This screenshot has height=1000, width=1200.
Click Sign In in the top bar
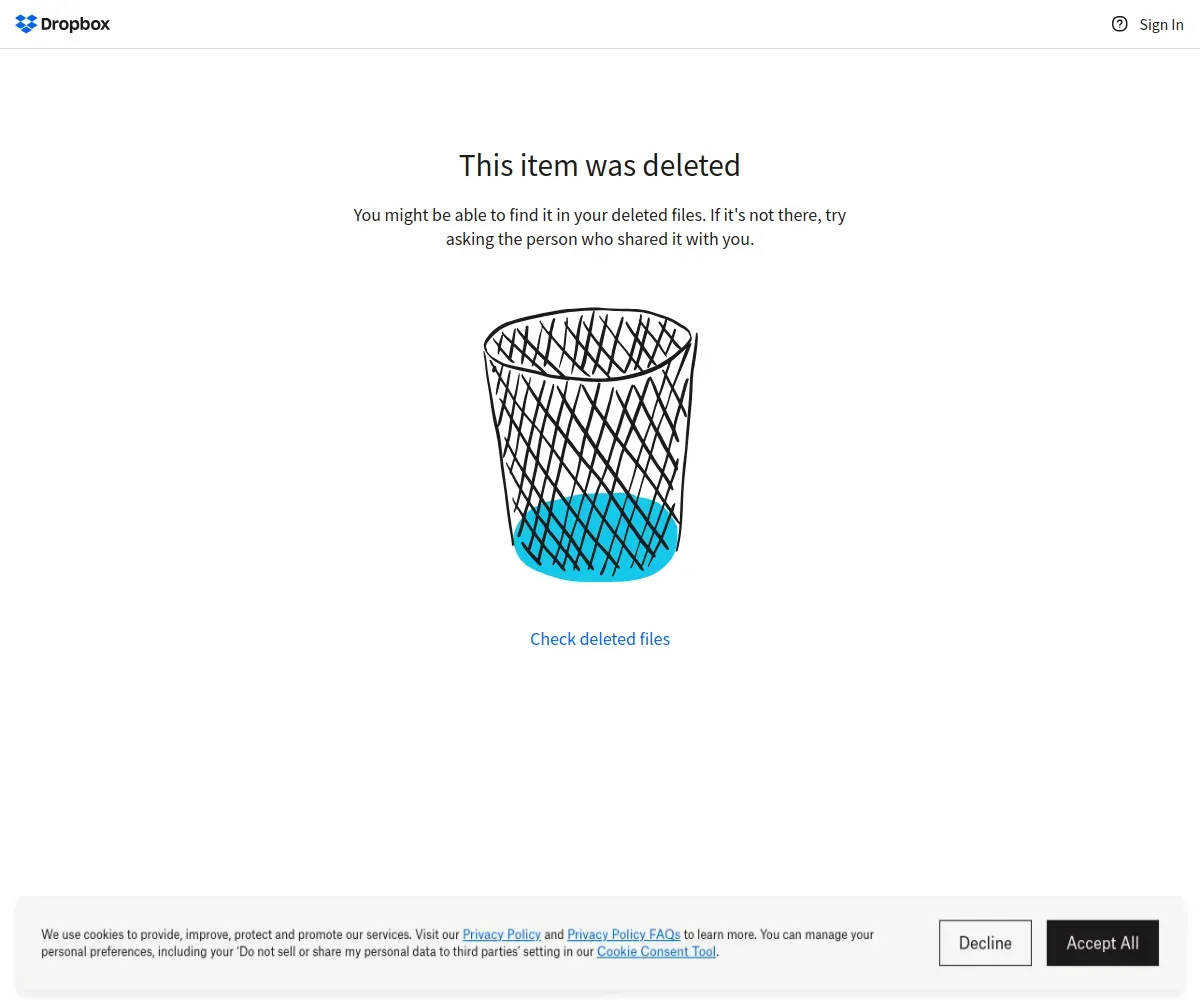tap(1161, 25)
